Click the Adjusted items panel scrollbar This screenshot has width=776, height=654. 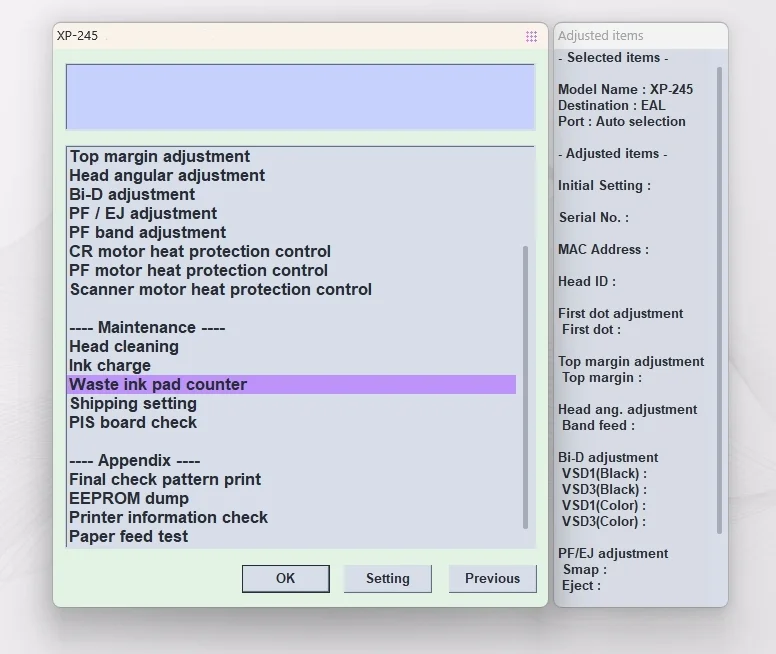click(x=719, y=301)
